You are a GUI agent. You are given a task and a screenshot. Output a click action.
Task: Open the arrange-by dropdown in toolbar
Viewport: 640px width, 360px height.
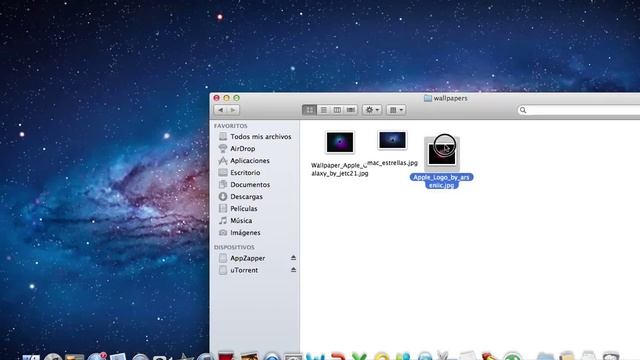(396, 110)
